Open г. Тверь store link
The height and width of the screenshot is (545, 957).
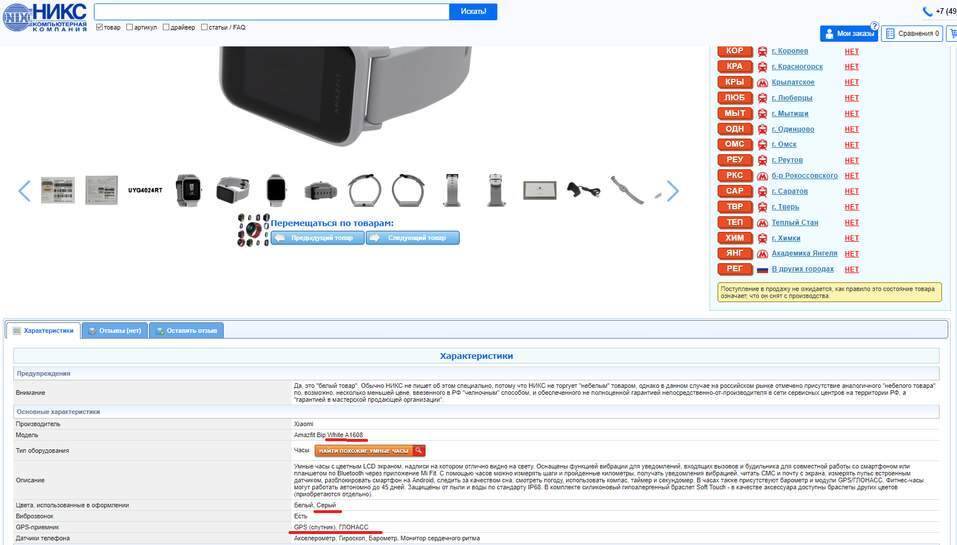point(785,207)
